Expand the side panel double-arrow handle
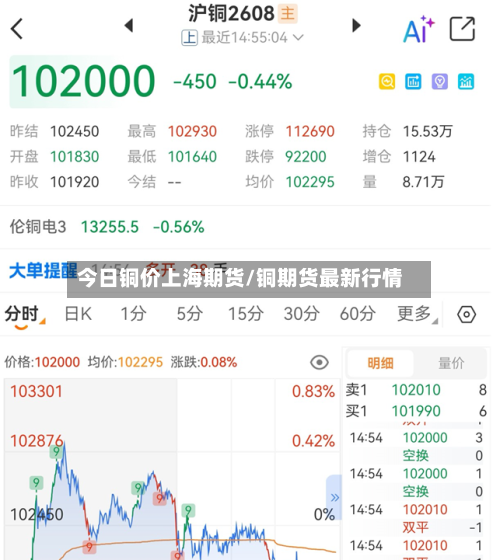The width and height of the screenshot is (500, 560). click(334, 498)
